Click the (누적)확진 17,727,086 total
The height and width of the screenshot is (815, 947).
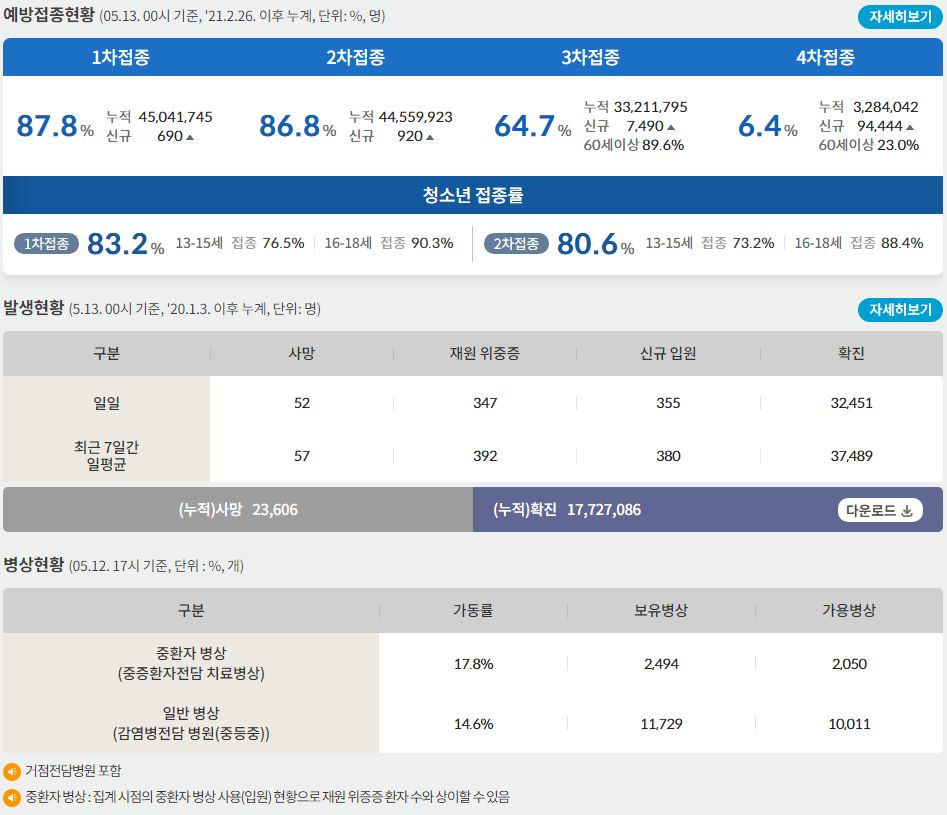[x=567, y=510]
